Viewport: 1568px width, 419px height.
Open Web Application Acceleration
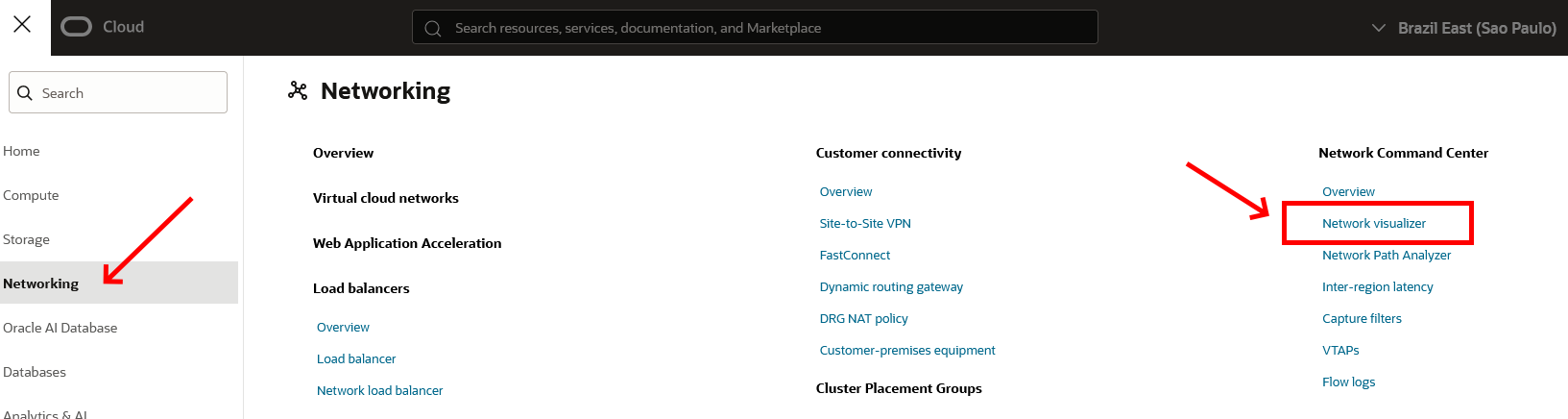(407, 243)
